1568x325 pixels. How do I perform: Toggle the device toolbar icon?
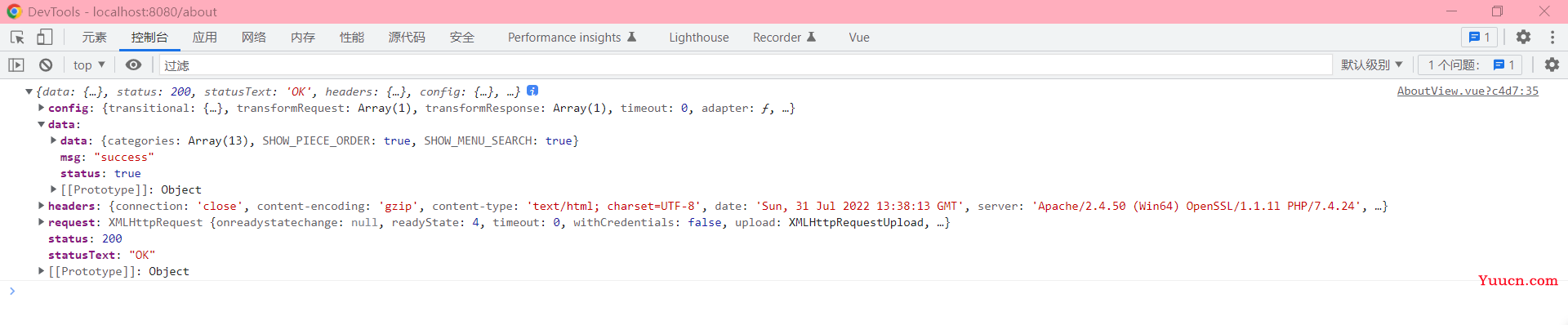click(x=45, y=37)
